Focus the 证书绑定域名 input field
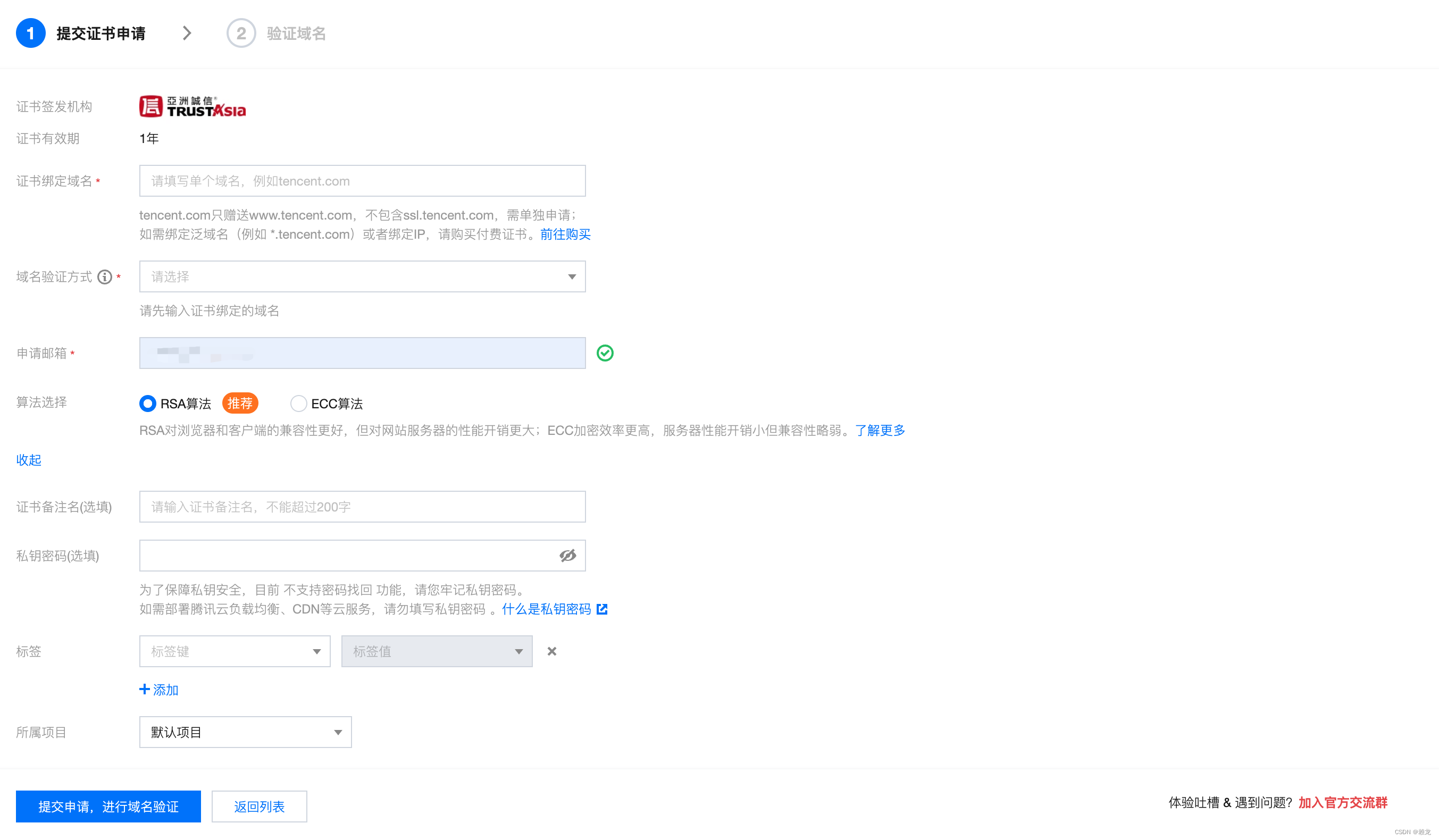The image size is (1439, 840). [362, 181]
